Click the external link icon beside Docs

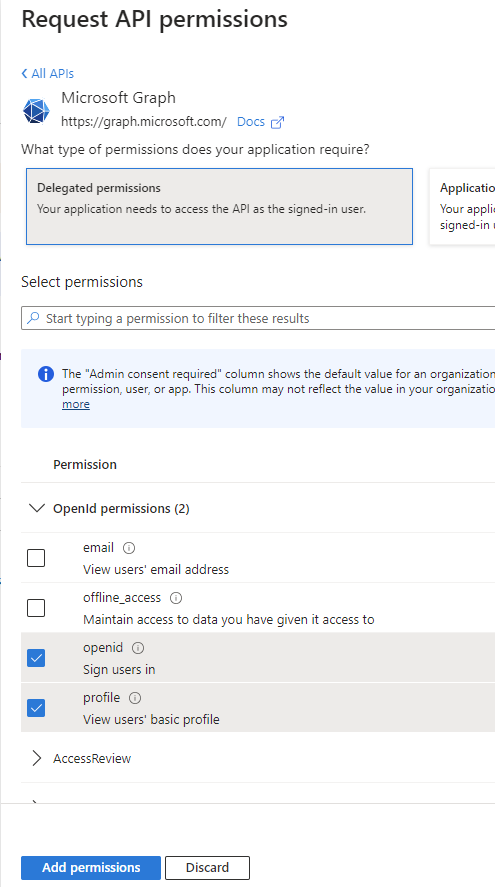277,122
